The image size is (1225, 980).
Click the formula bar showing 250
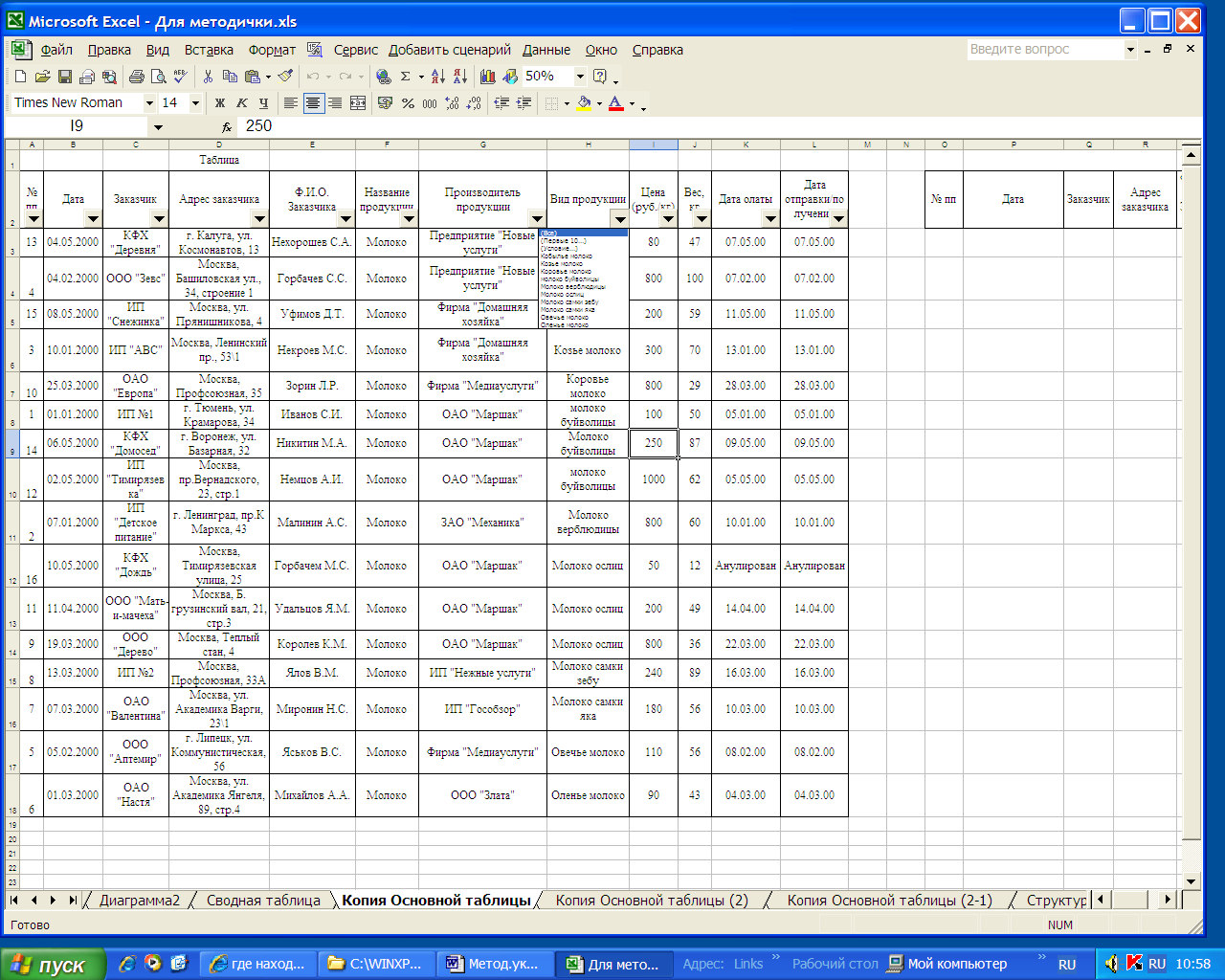(x=718, y=126)
